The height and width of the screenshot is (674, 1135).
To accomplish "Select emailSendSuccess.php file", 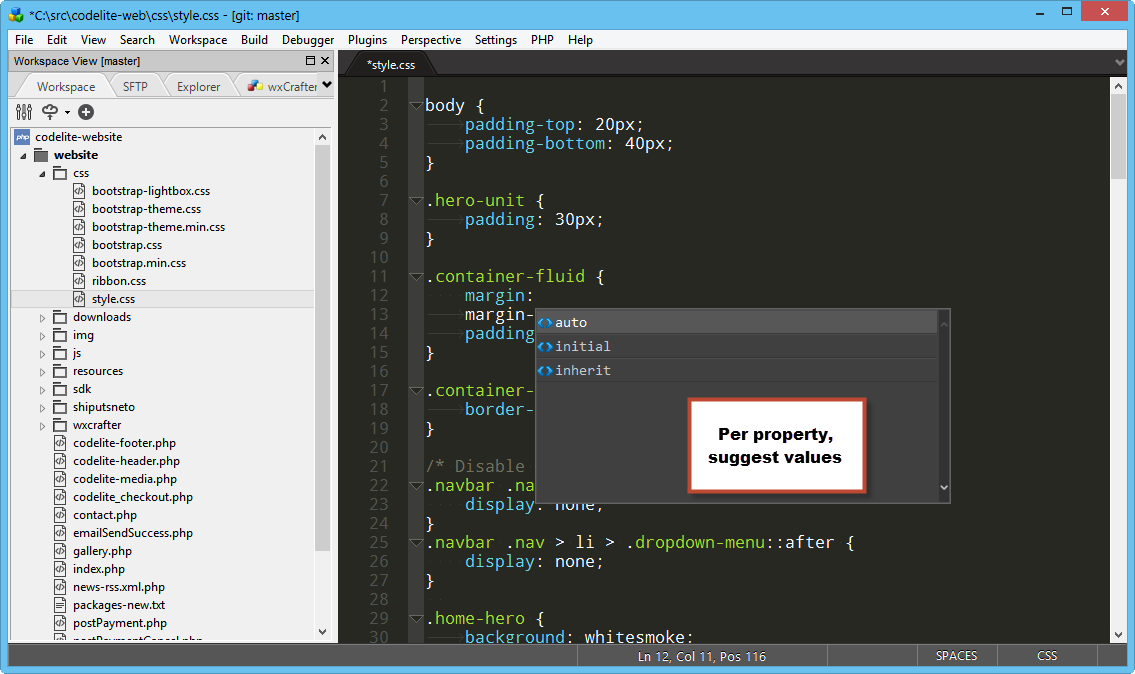I will coord(132,534).
